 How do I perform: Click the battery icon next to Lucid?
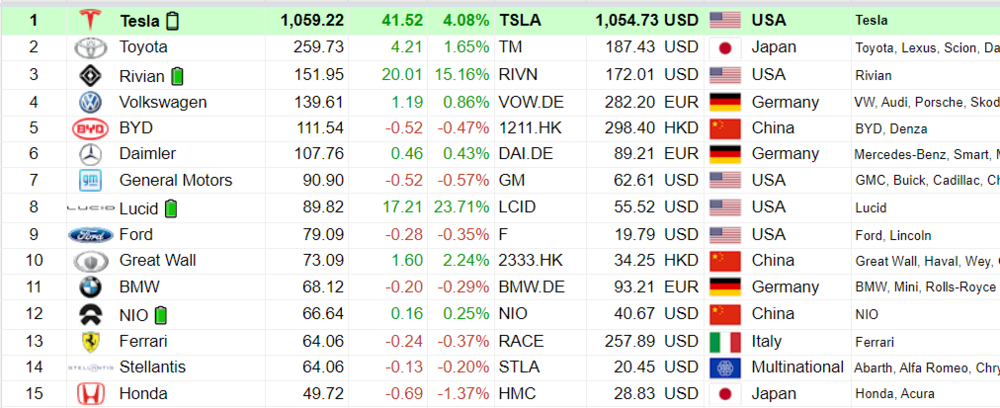pos(171,208)
